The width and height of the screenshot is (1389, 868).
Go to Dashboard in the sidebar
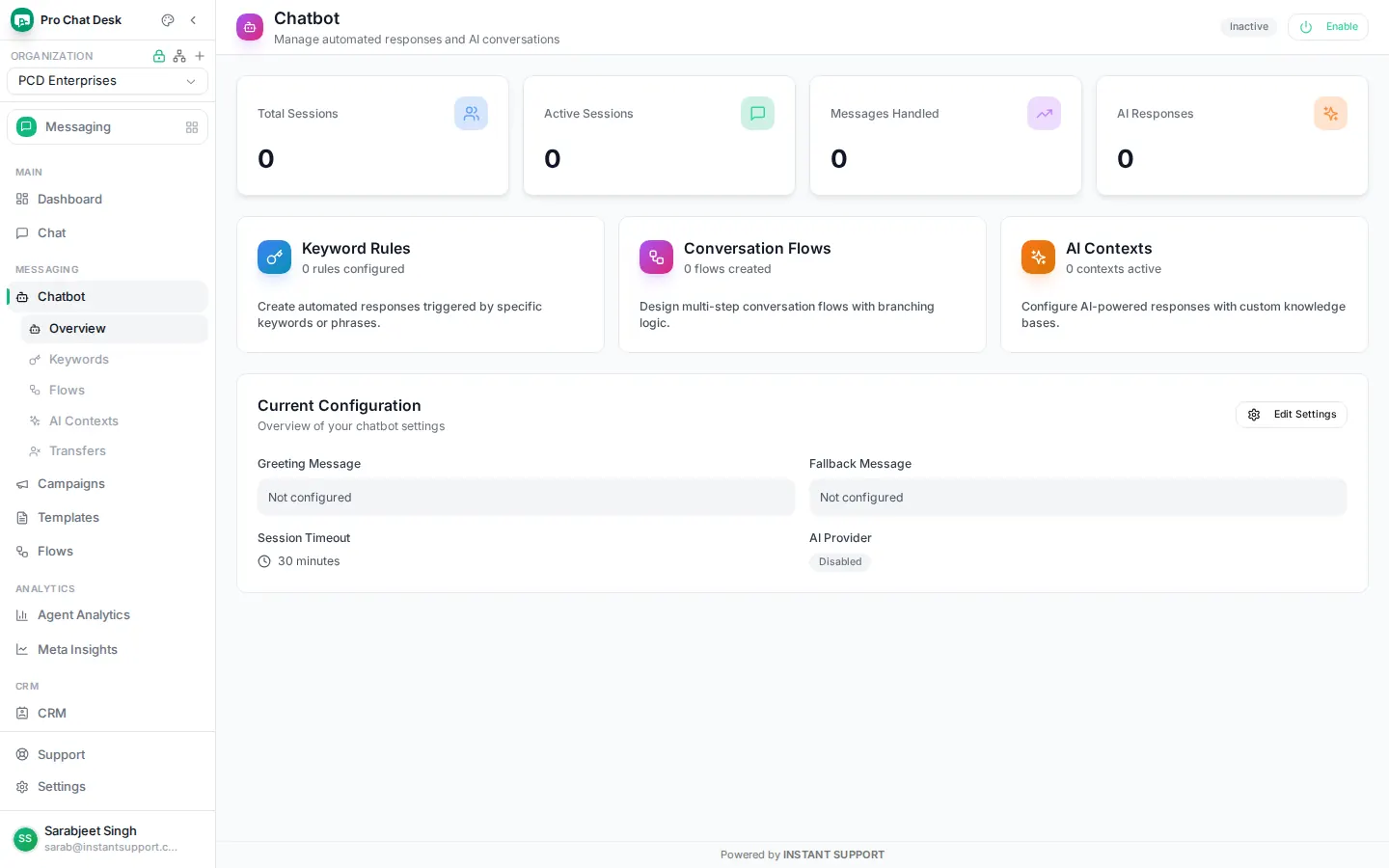107,199
